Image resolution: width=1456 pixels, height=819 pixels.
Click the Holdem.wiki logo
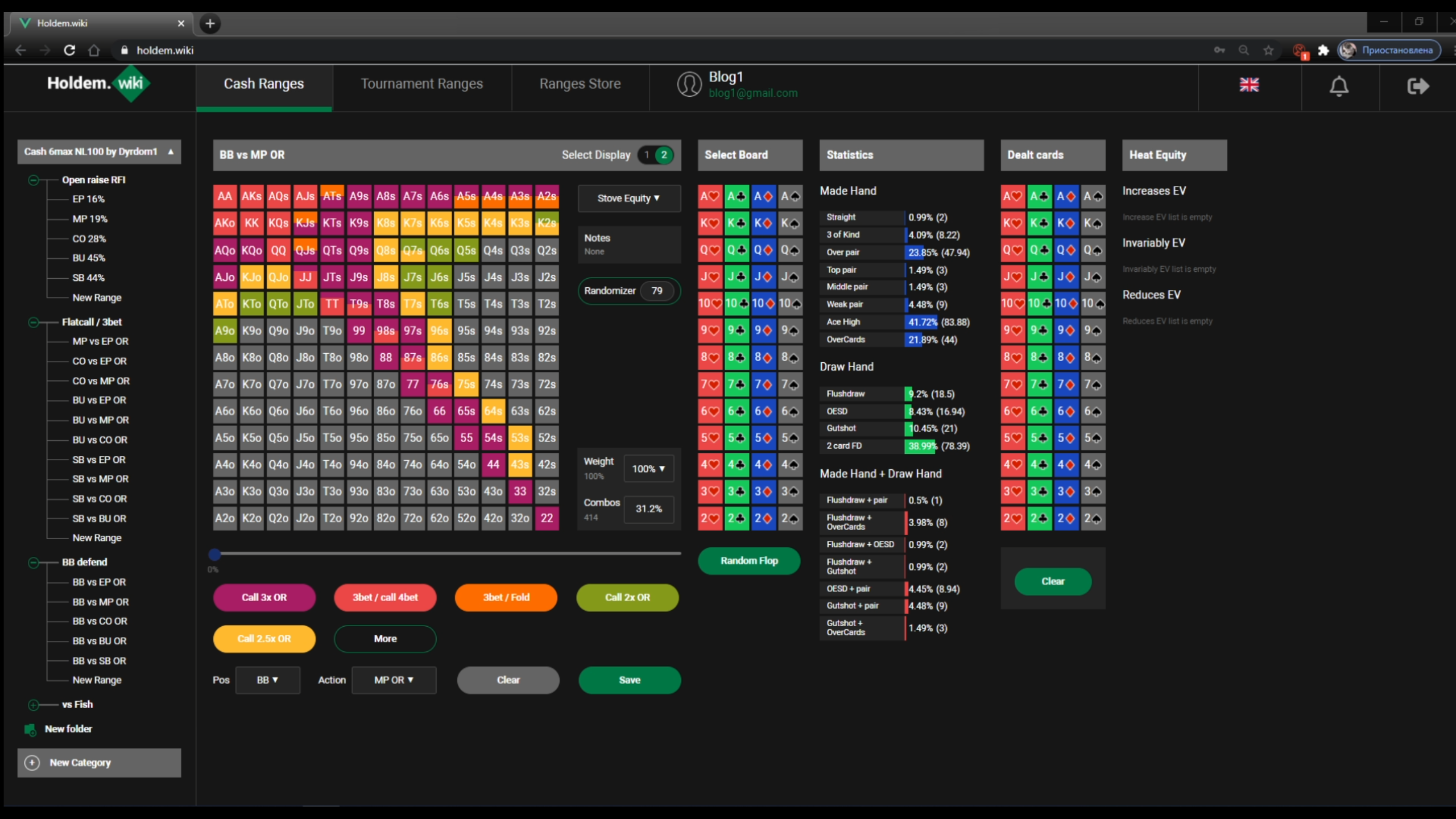click(x=98, y=84)
